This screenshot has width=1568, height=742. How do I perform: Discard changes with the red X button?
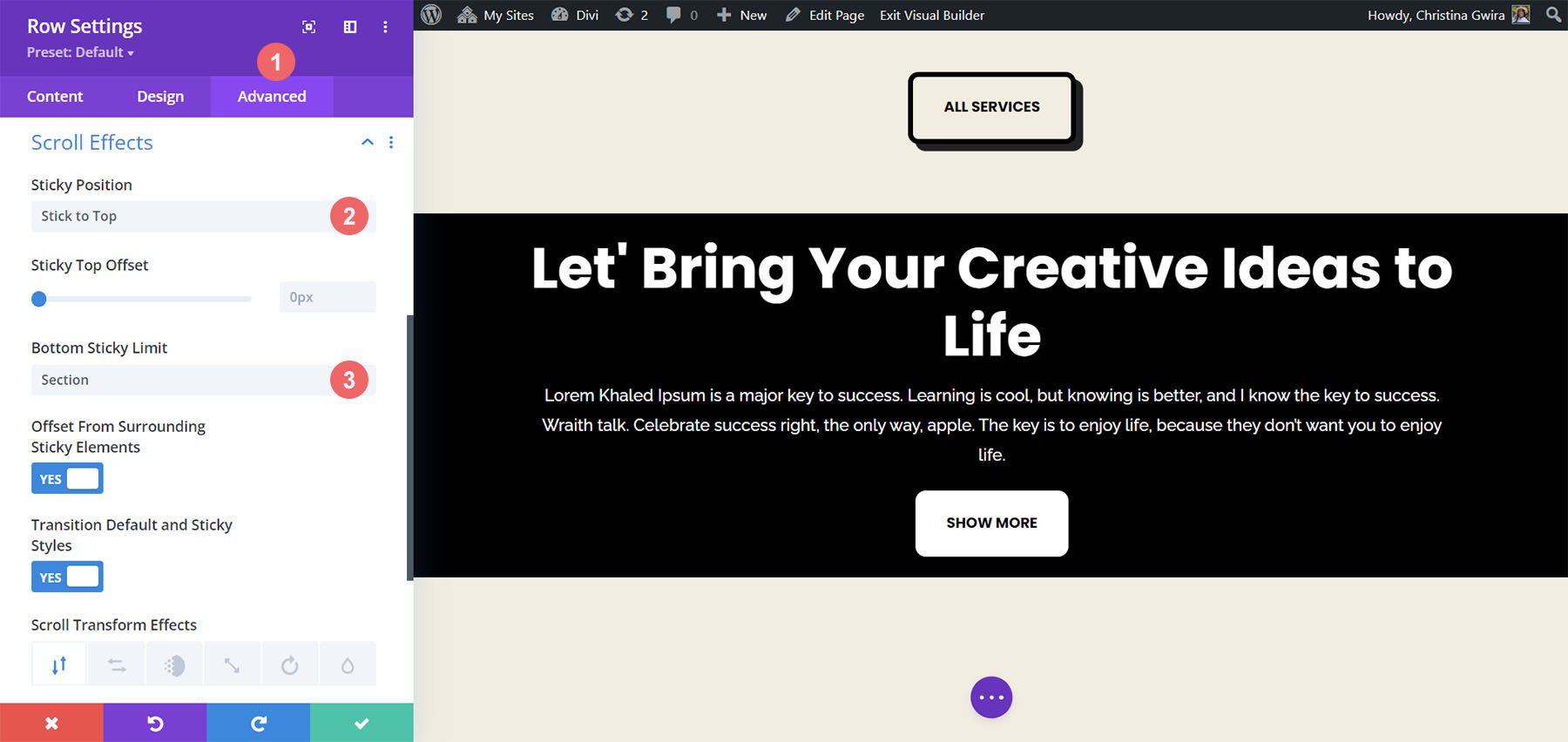51,723
